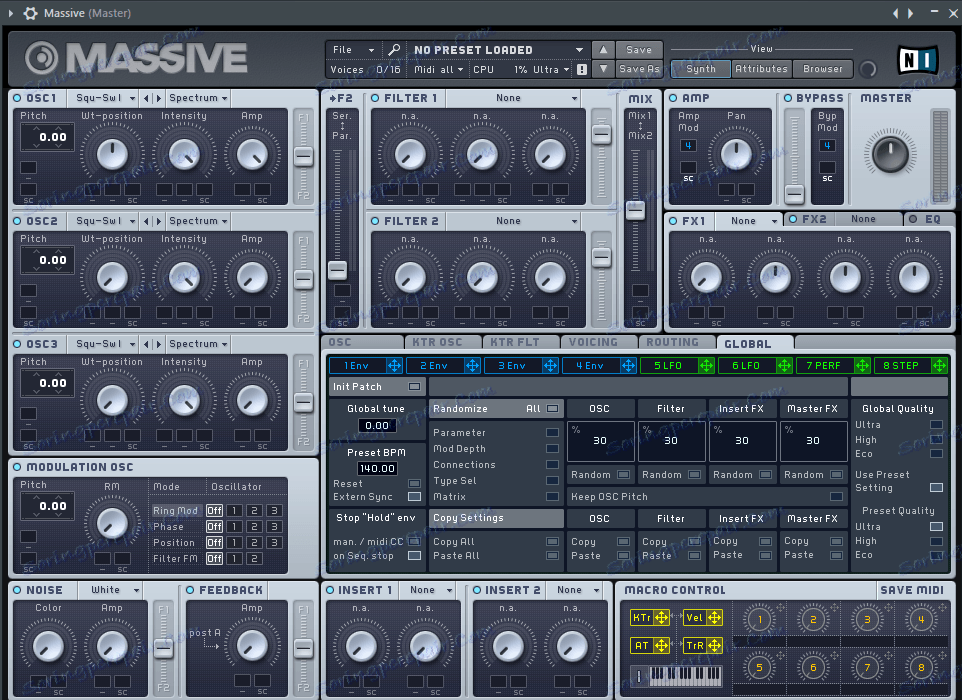Image resolution: width=962 pixels, height=700 pixels.
Task: Adjust the Mix1/Mix2 fader
Action: pyautogui.click(x=636, y=210)
